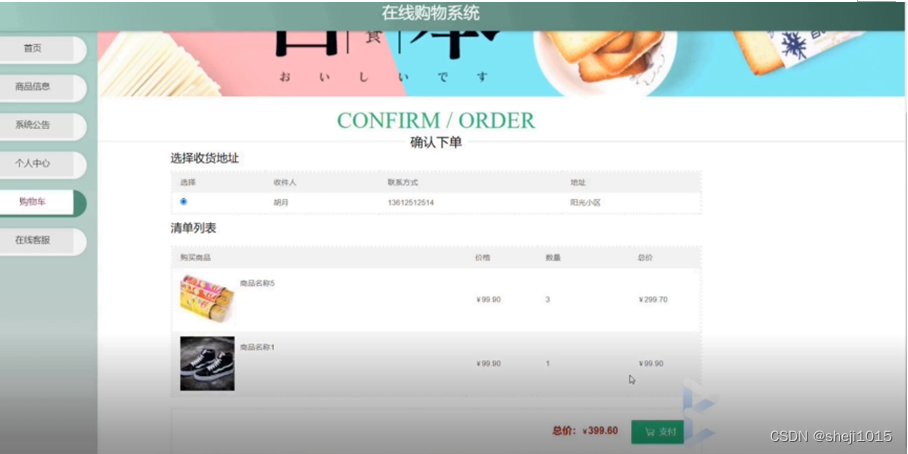Click the ¥399.60 total price text
The image size is (908, 454).
pyautogui.click(x=600, y=431)
